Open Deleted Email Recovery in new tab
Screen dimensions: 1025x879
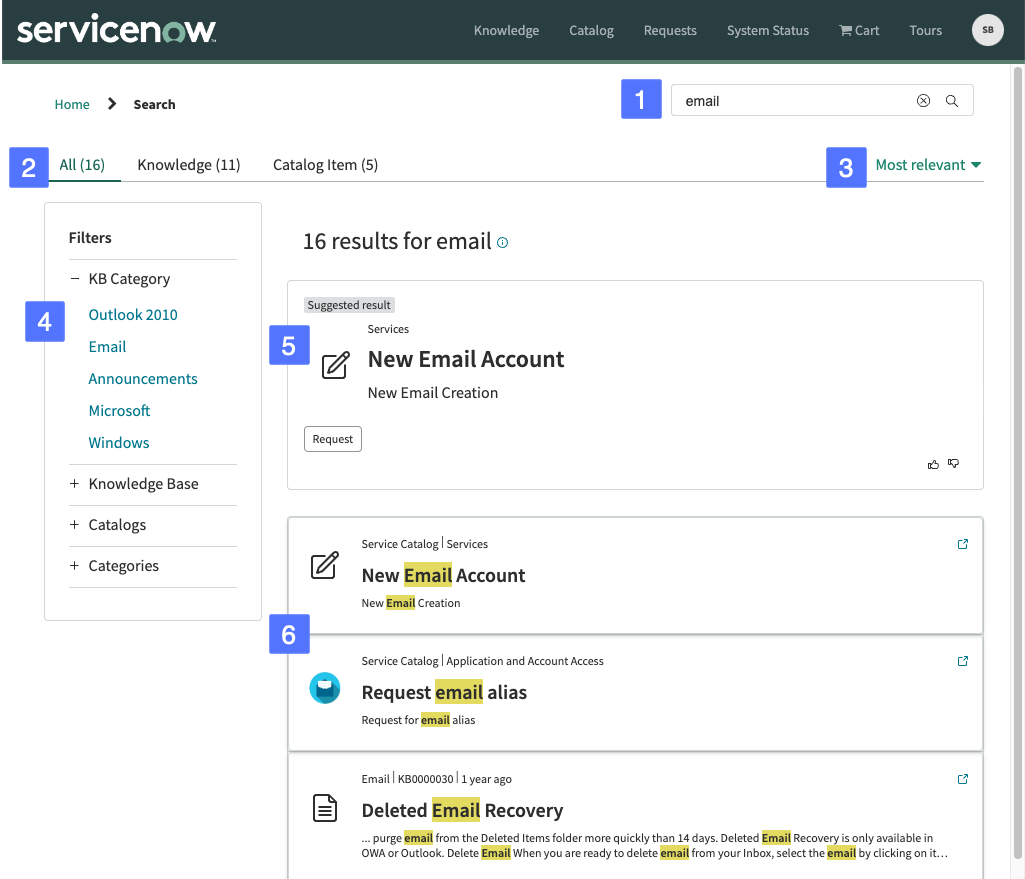962,778
